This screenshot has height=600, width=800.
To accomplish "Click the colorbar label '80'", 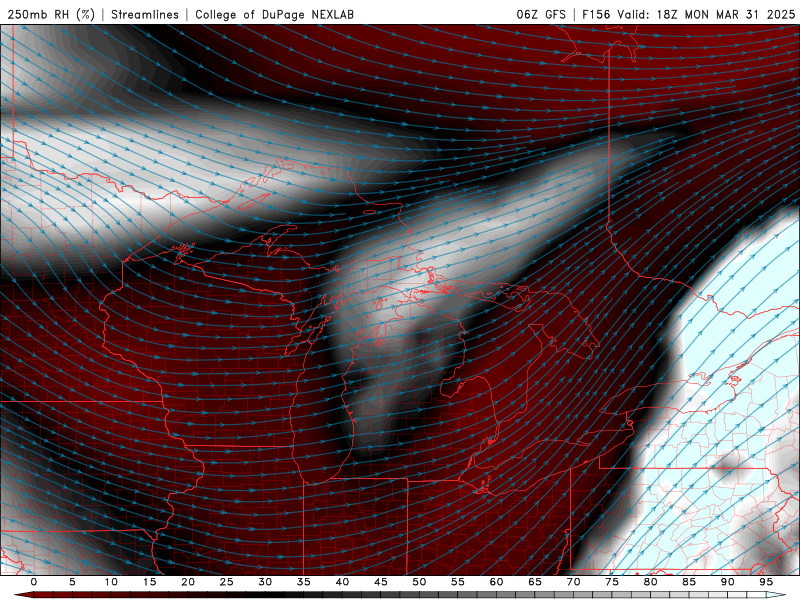I will (x=650, y=582).
